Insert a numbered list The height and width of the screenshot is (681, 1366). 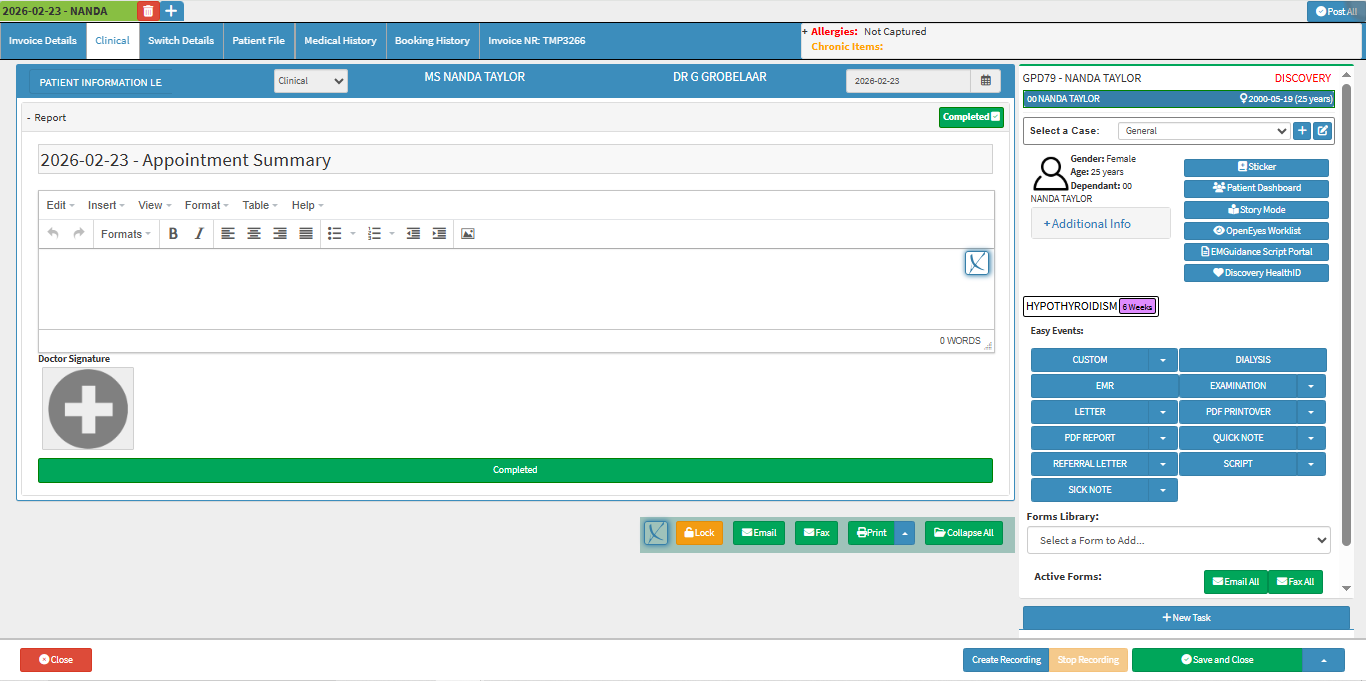[374, 233]
